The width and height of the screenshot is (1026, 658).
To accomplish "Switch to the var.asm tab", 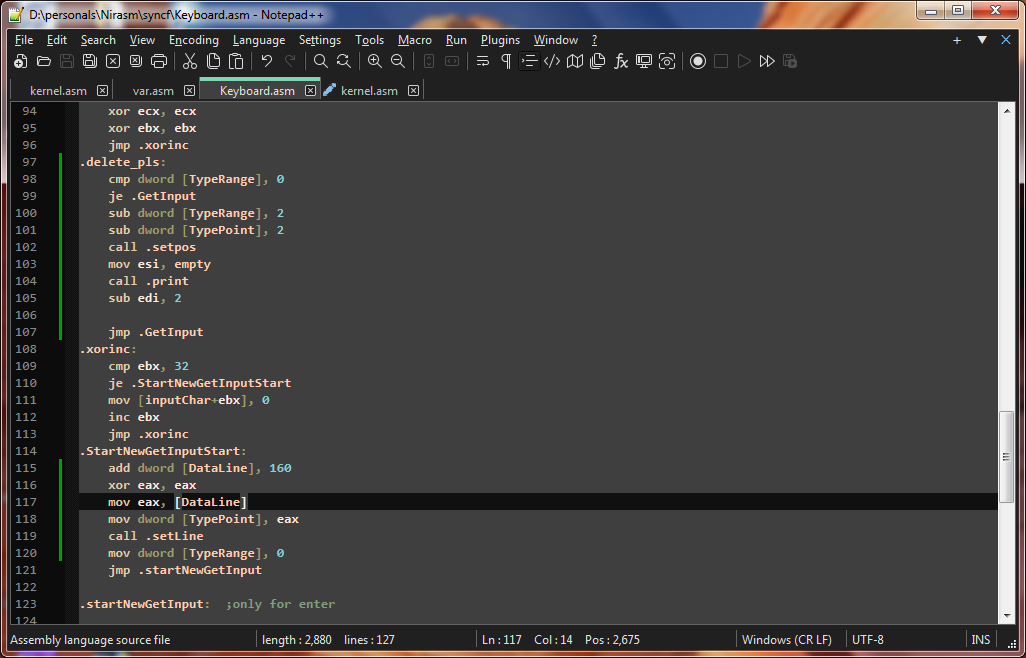I will click(153, 91).
